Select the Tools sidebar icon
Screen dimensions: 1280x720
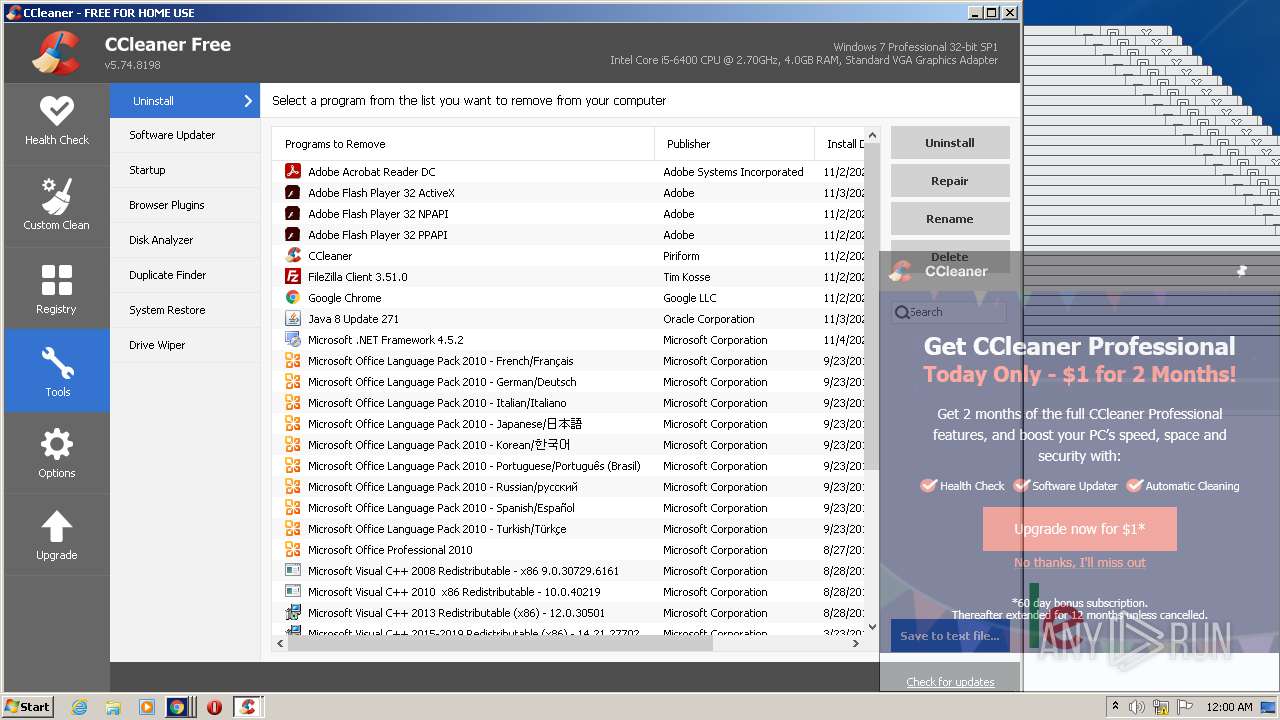57,371
